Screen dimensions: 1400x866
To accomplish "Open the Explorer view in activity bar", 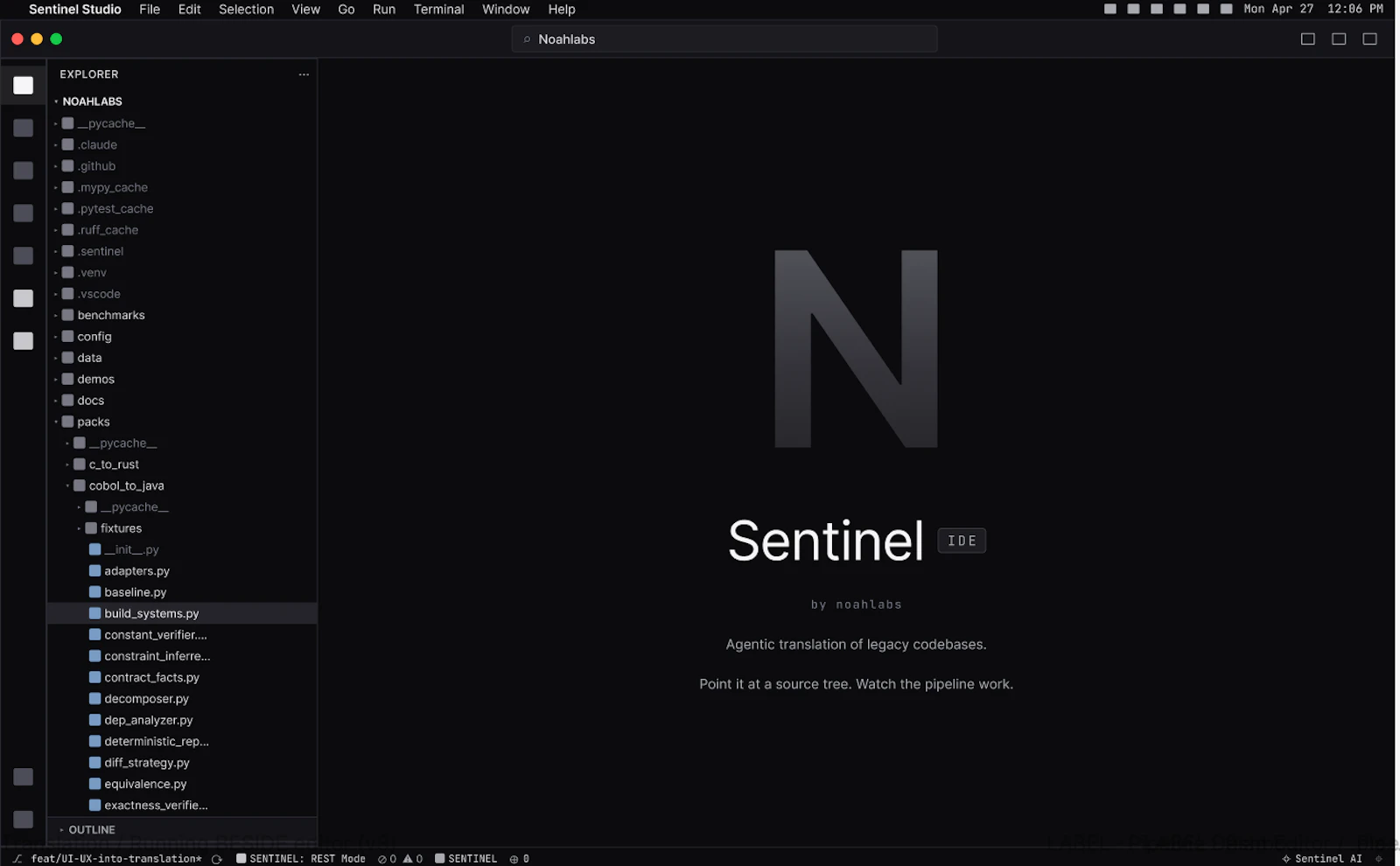I will click(24, 85).
